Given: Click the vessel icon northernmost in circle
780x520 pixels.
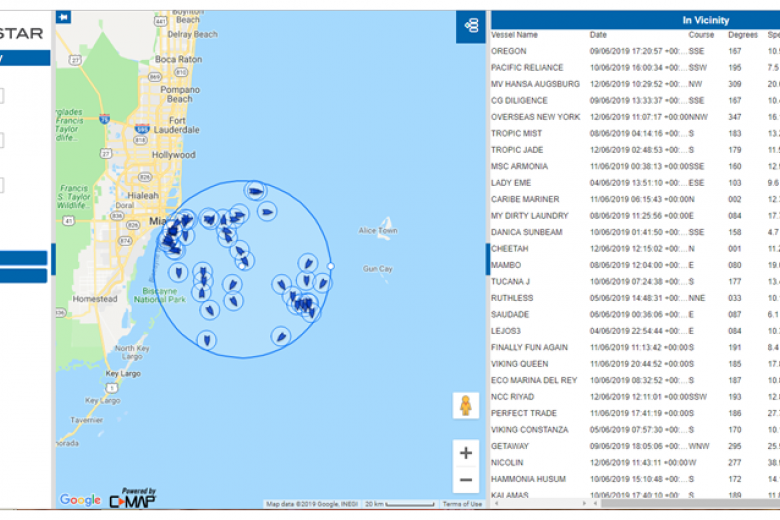Looking at the screenshot, I should [256, 191].
